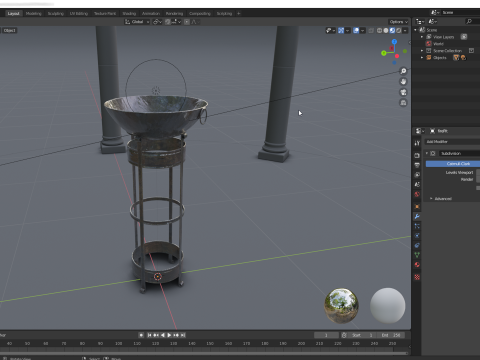The height and width of the screenshot is (360, 480).
Task: Toggle auto keying record button
Action: [x=141, y=335]
